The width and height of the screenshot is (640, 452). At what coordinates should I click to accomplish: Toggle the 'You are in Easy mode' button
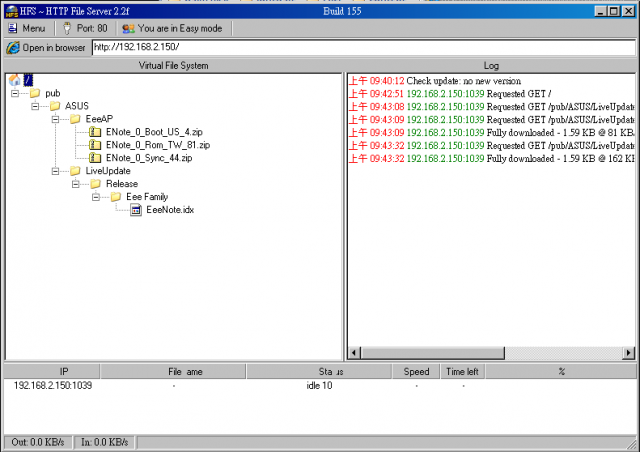coord(172,28)
